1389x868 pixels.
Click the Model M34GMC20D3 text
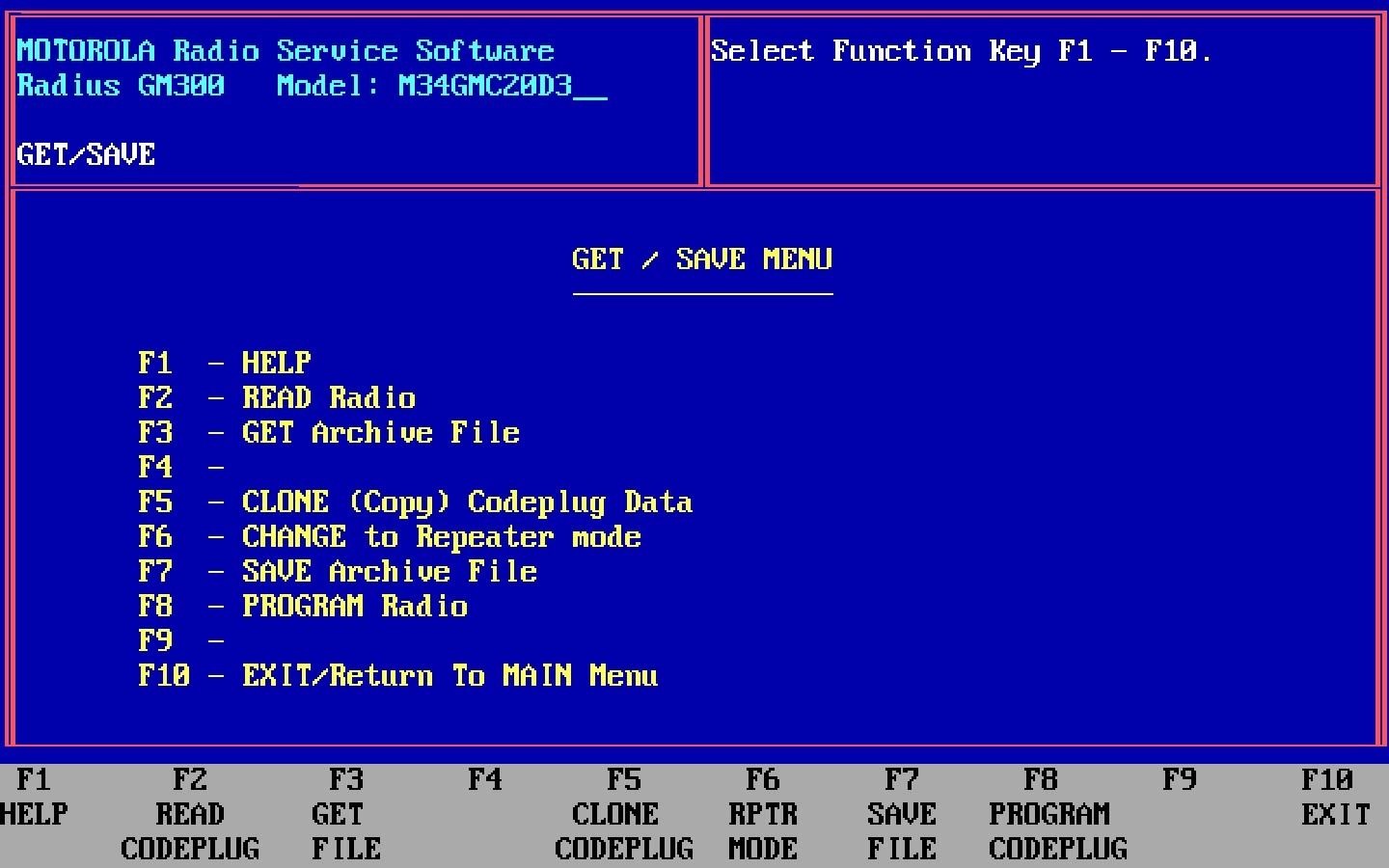(442, 85)
